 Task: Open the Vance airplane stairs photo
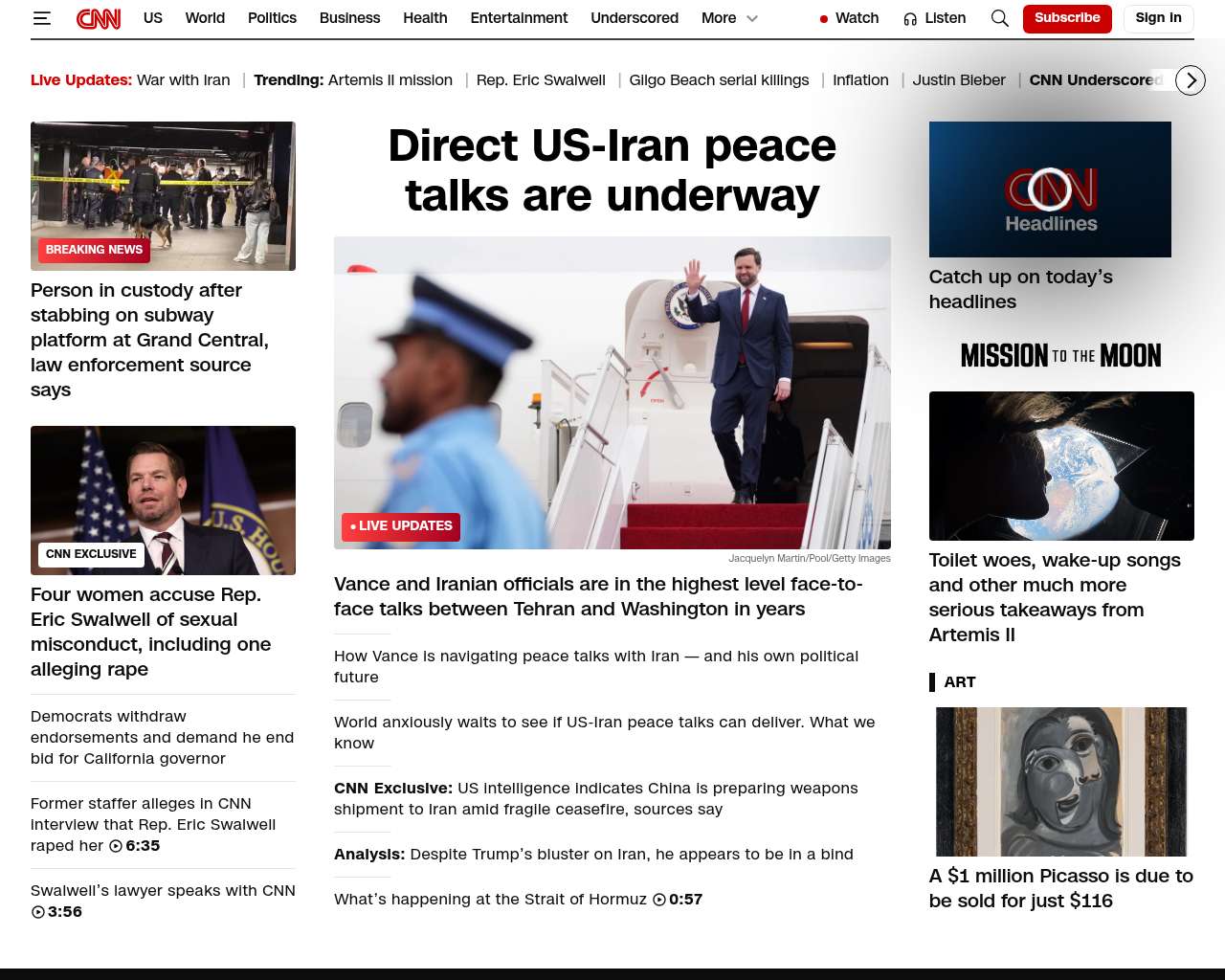click(x=612, y=392)
